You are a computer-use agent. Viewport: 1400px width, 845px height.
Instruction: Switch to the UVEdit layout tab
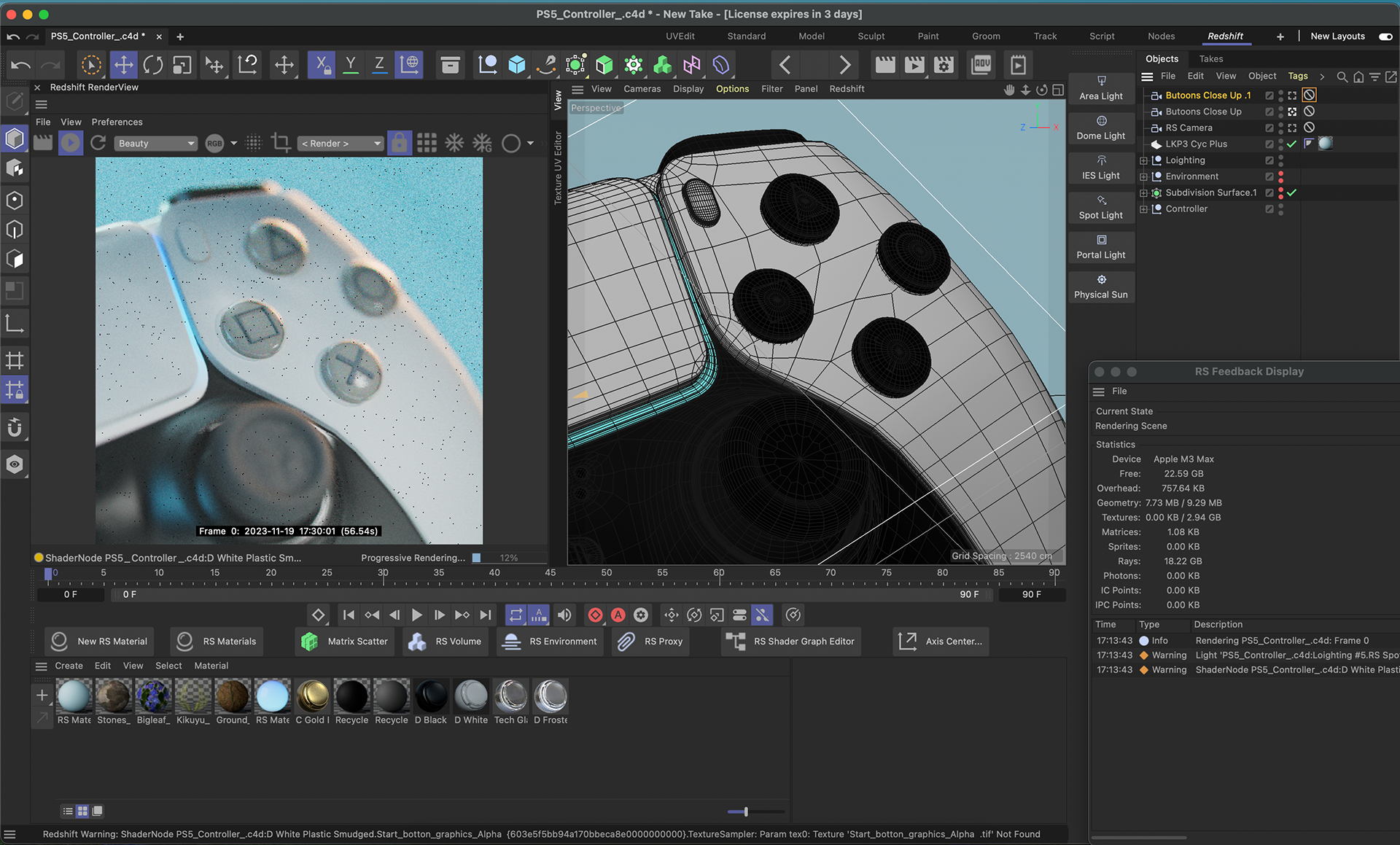[680, 36]
